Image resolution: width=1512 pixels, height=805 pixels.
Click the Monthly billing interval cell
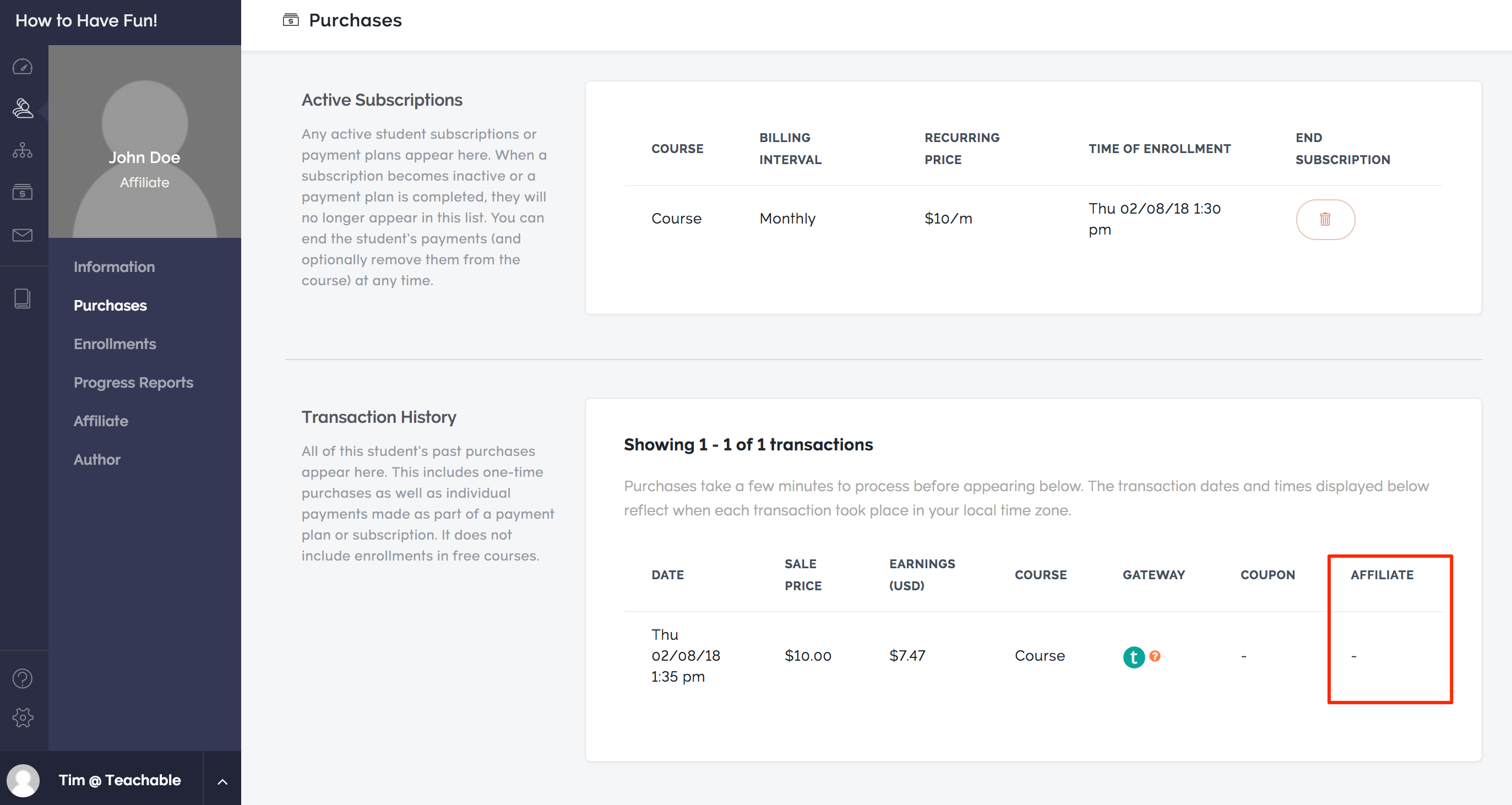787,219
